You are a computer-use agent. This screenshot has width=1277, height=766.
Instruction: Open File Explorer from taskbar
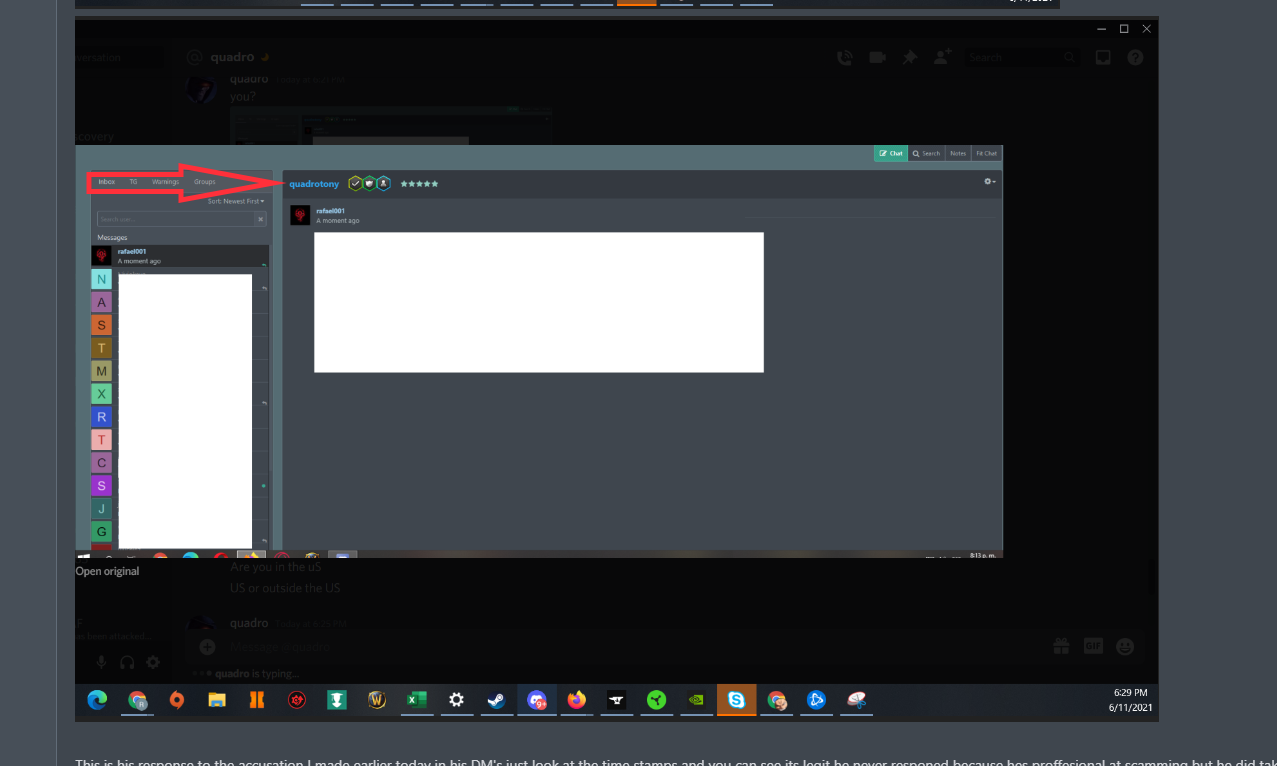(x=217, y=700)
